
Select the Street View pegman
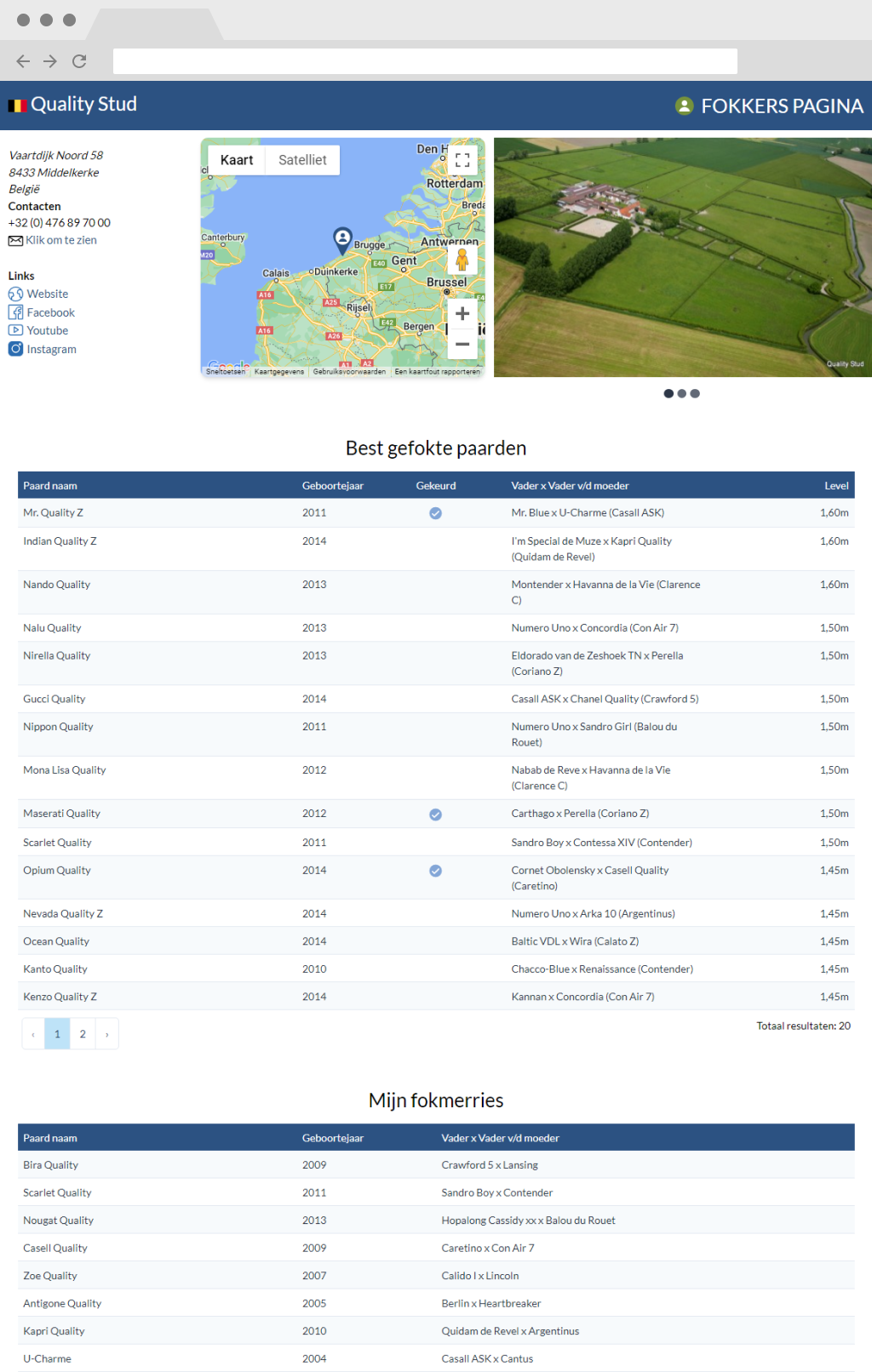click(462, 260)
